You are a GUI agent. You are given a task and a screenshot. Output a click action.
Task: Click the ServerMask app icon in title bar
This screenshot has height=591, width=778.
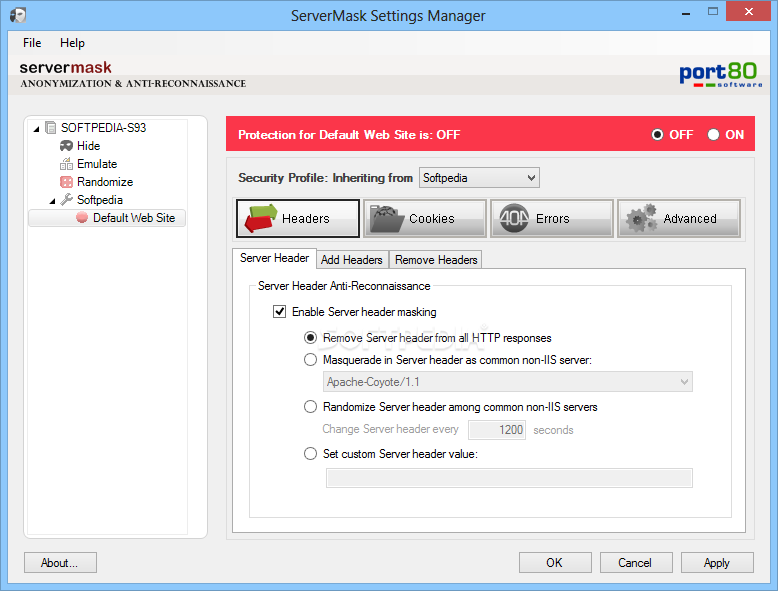pyautogui.click(x=18, y=15)
